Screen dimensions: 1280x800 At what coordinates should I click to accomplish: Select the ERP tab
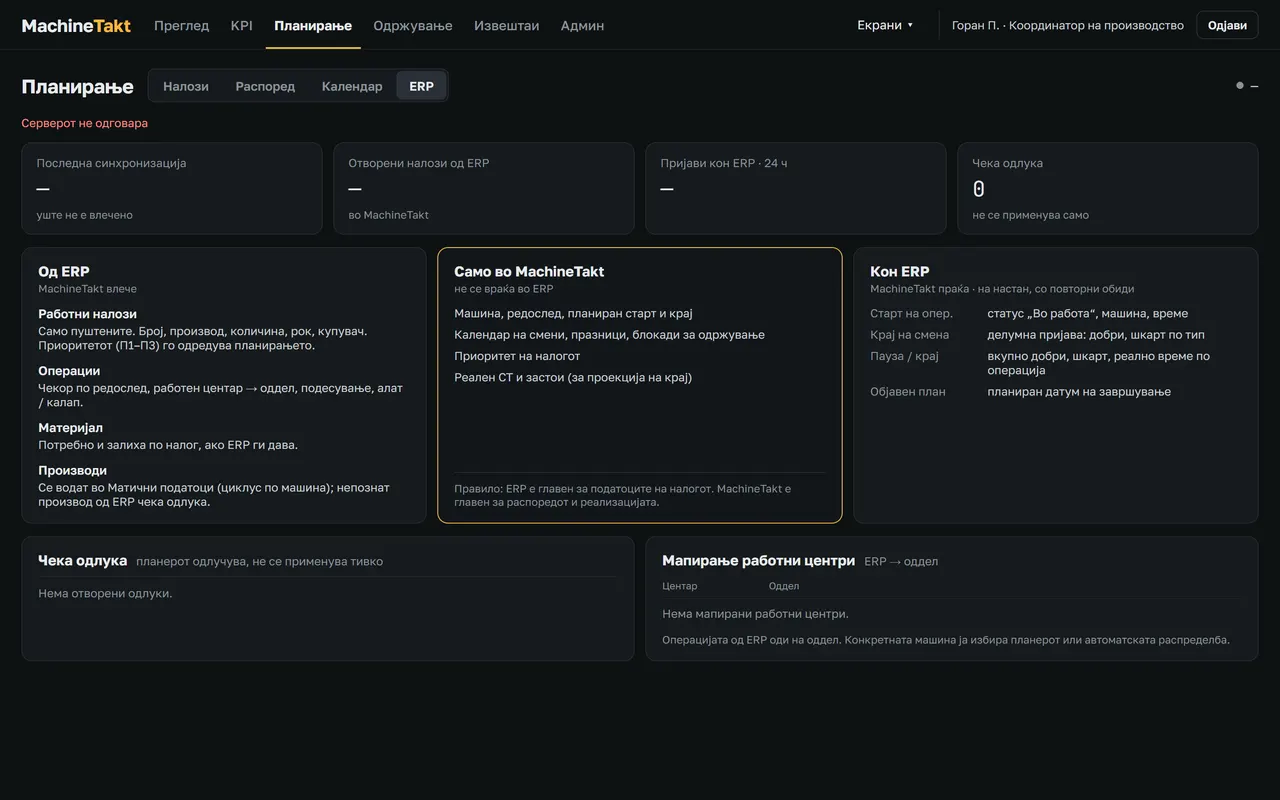[421, 86]
